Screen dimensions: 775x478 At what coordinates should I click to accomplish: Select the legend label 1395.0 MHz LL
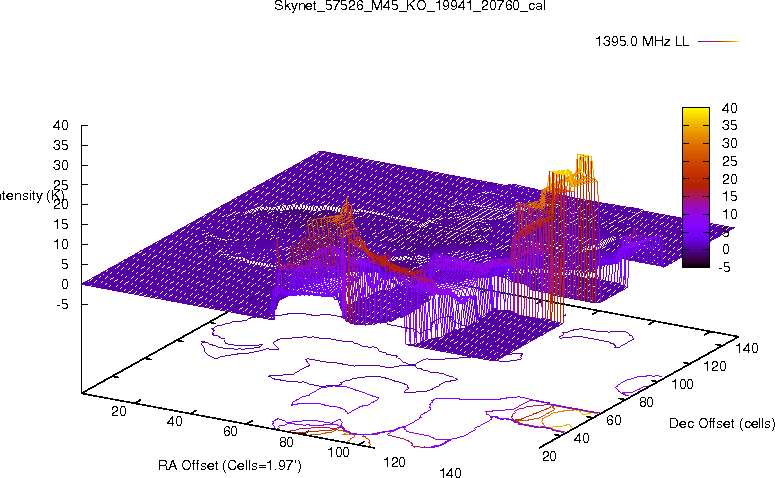[642, 42]
